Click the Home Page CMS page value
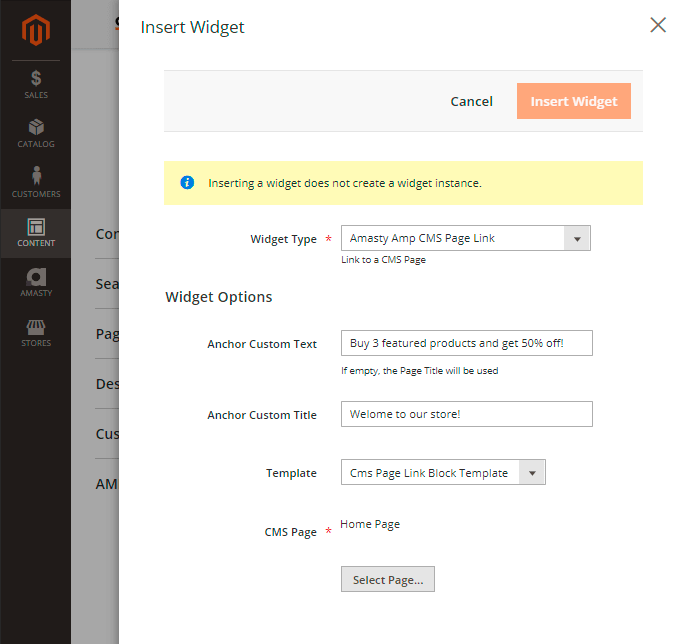The height and width of the screenshot is (644, 684). point(370,524)
